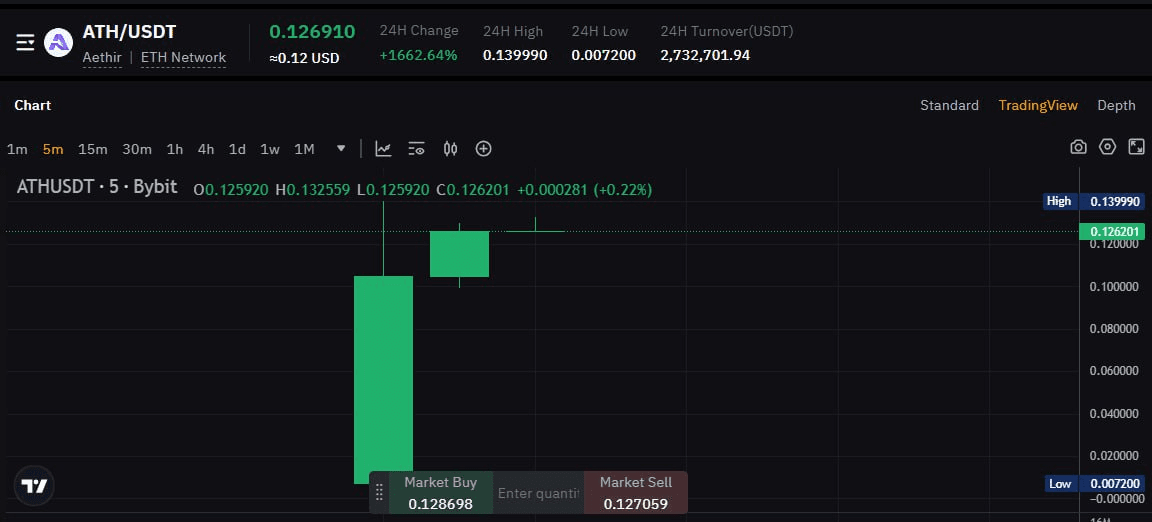Click the TradingView logo badge
Image resolution: width=1152 pixels, height=522 pixels.
coord(34,486)
